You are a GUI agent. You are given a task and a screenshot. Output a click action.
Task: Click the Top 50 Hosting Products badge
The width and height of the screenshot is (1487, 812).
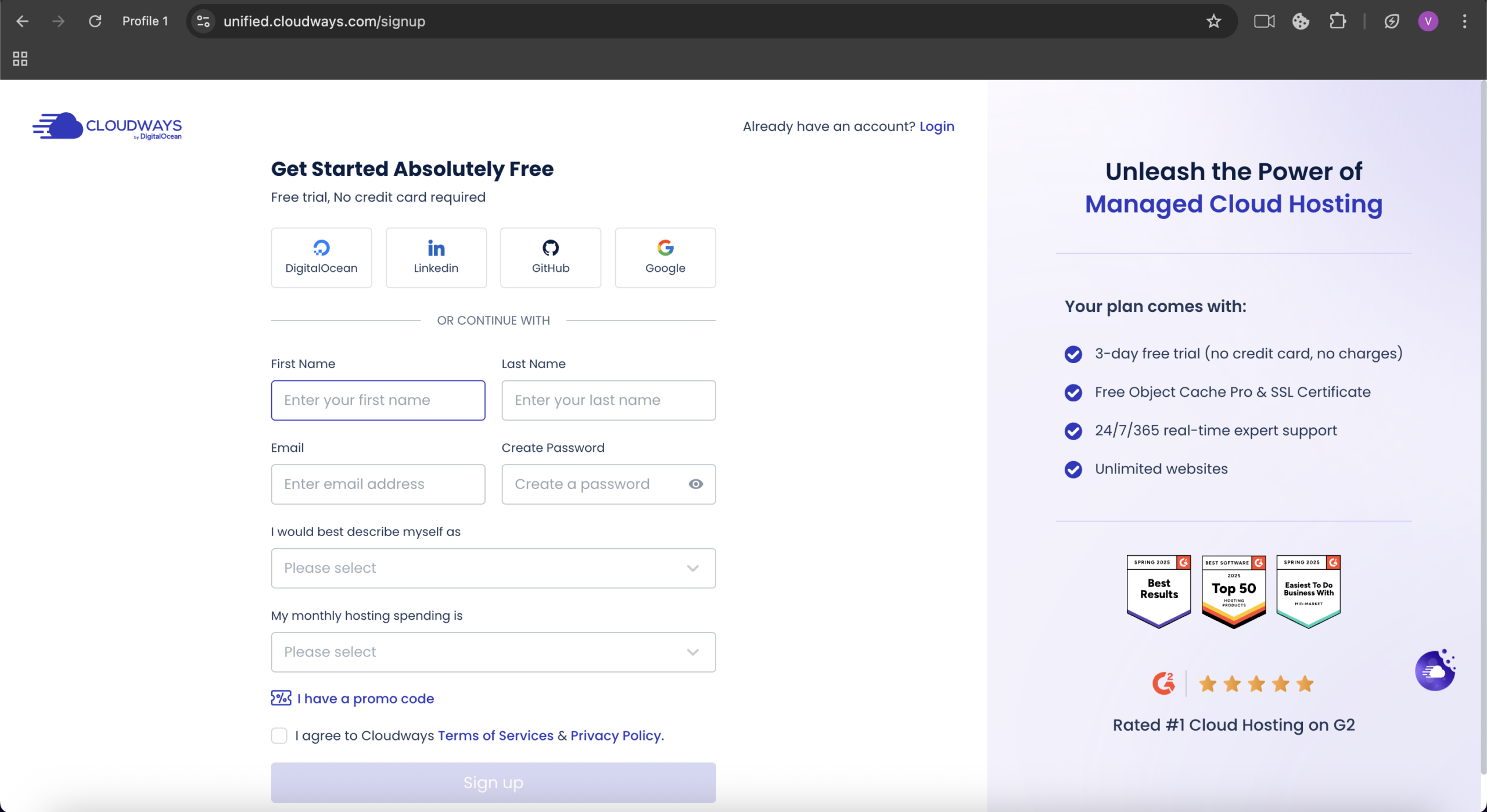(1234, 591)
